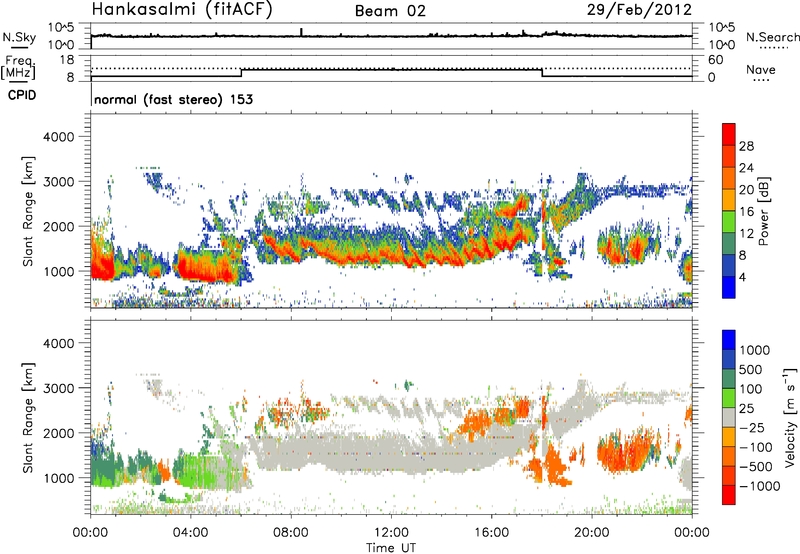The width and height of the screenshot is (800, 554).
Task: Click the Nave legend label
Action: [761, 69]
